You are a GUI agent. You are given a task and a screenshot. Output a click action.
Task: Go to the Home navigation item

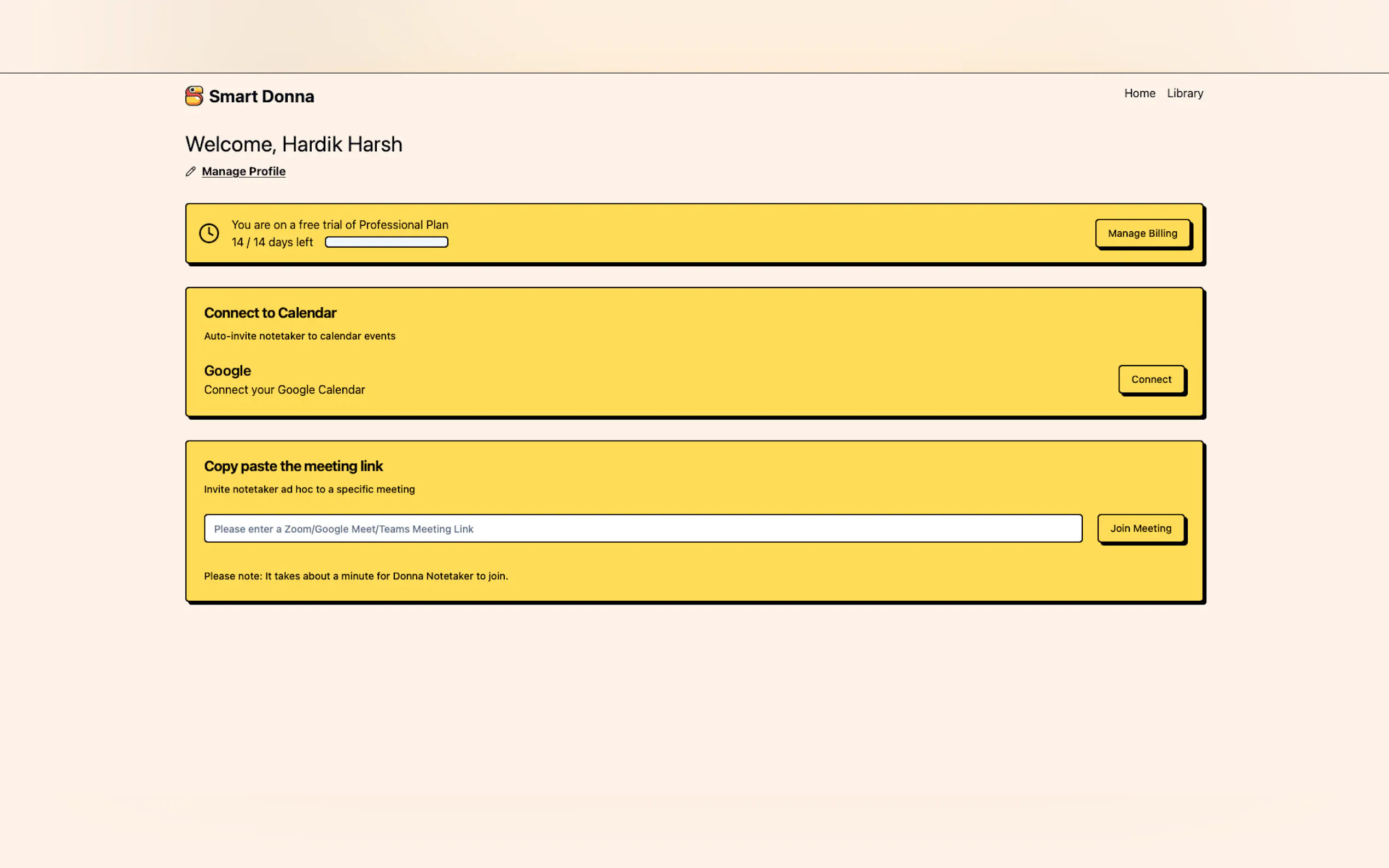click(1139, 93)
